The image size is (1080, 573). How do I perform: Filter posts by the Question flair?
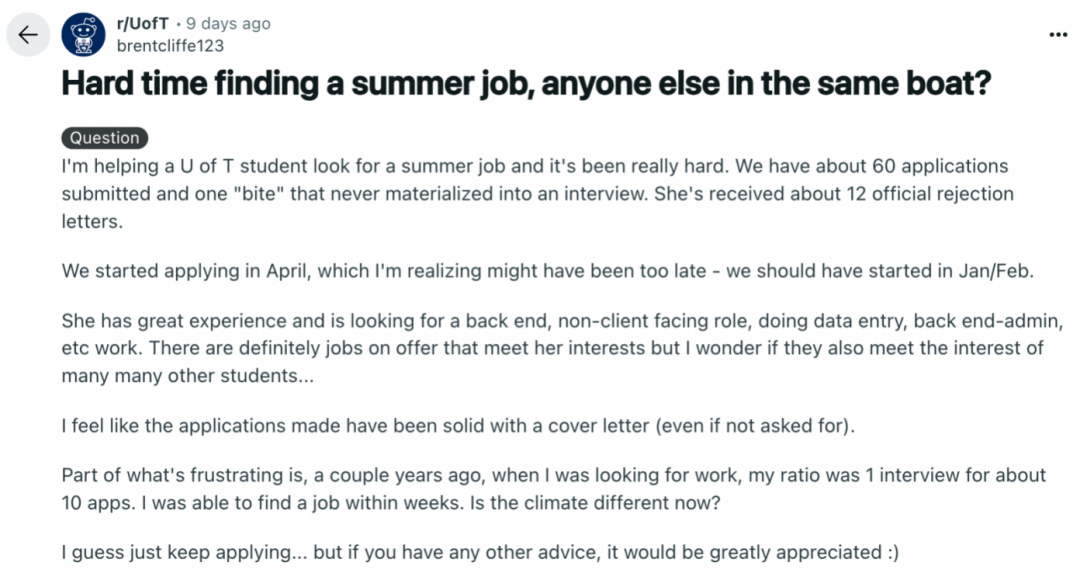pos(105,138)
